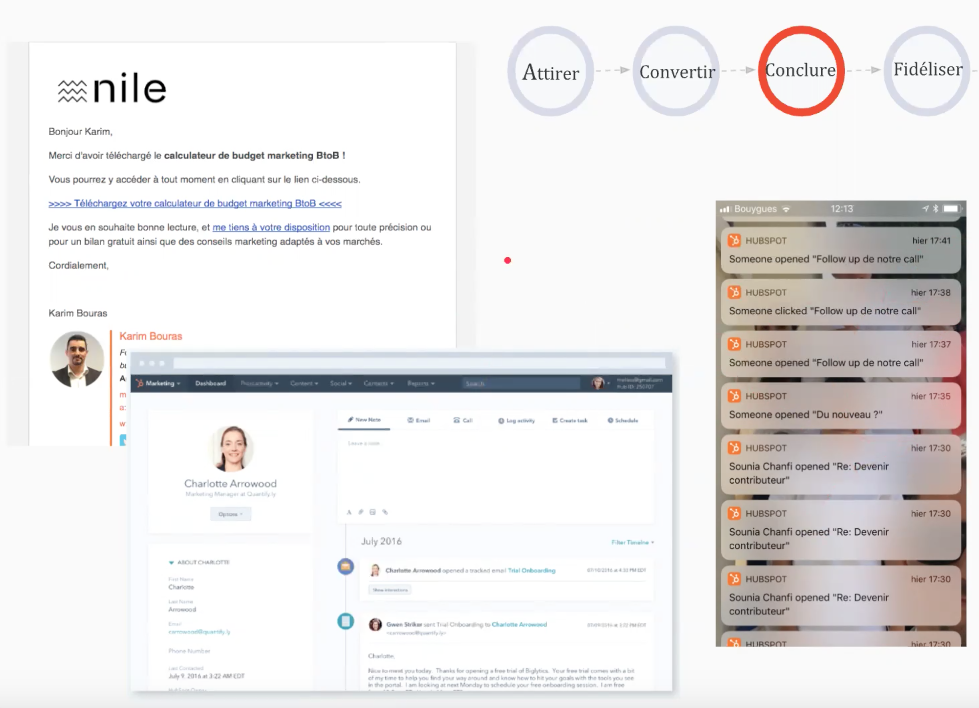Open notification 'Someone clicked Follow up de notre call'
The image size is (979, 708).
point(840,302)
